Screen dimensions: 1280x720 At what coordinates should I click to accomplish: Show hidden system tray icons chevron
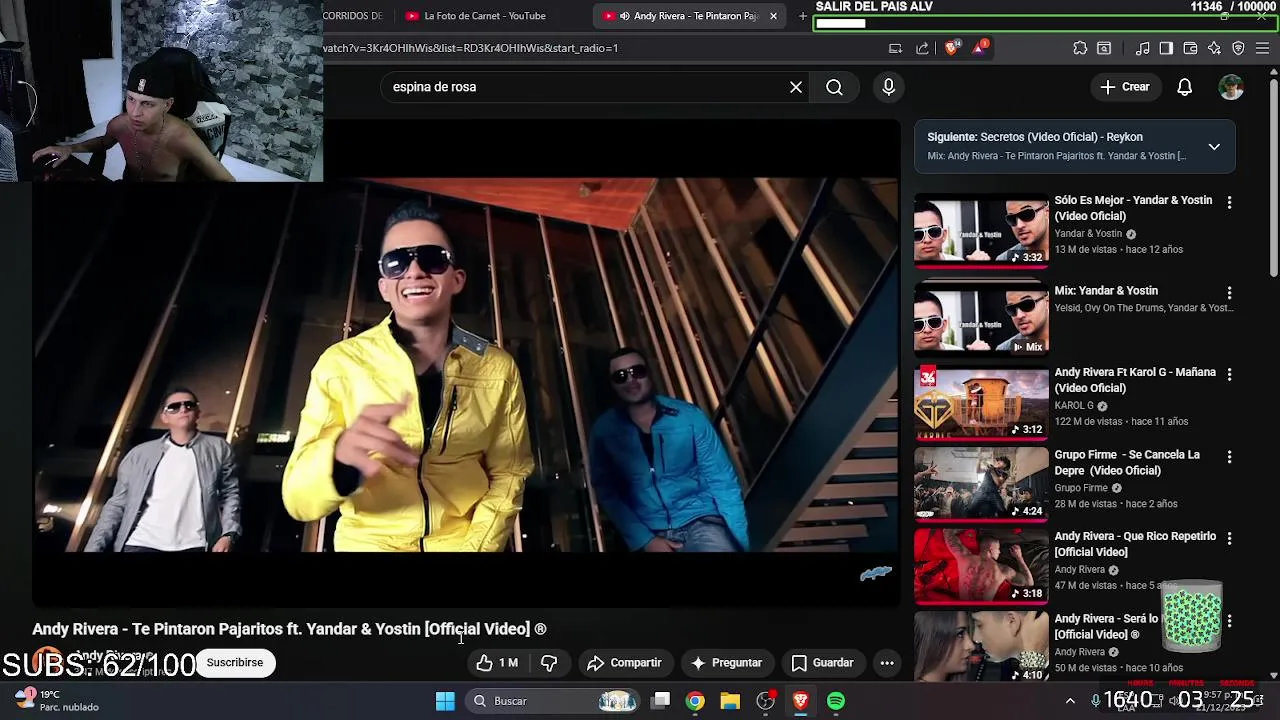(x=1070, y=701)
